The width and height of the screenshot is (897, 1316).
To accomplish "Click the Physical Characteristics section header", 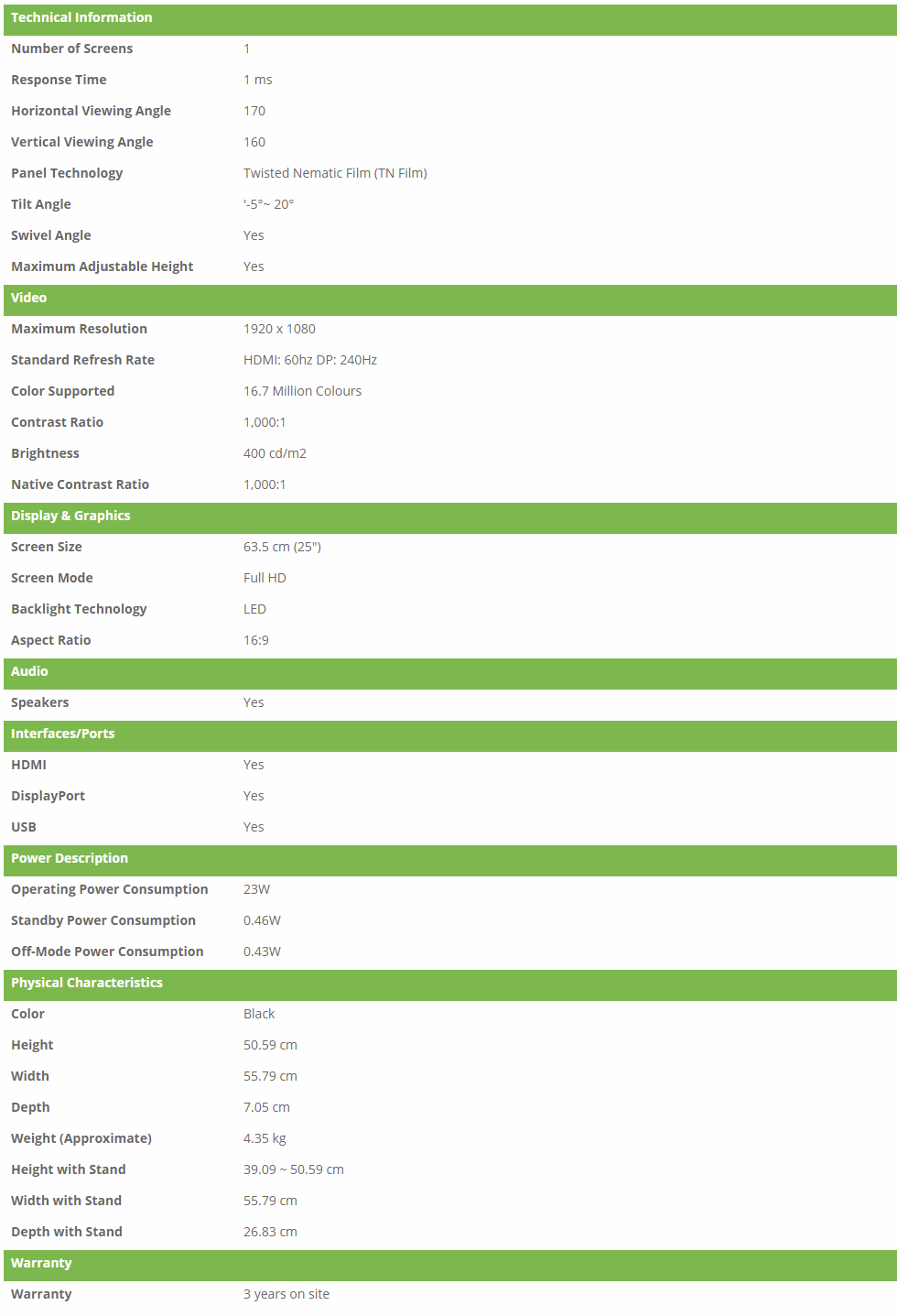I will tap(87, 983).
